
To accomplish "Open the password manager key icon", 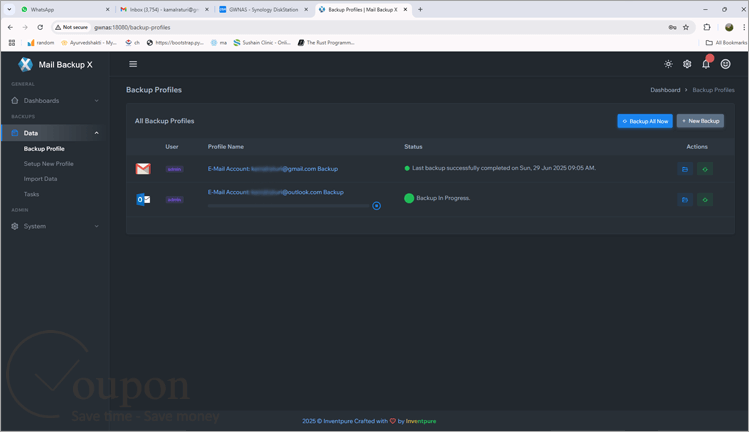I will (672, 28).
